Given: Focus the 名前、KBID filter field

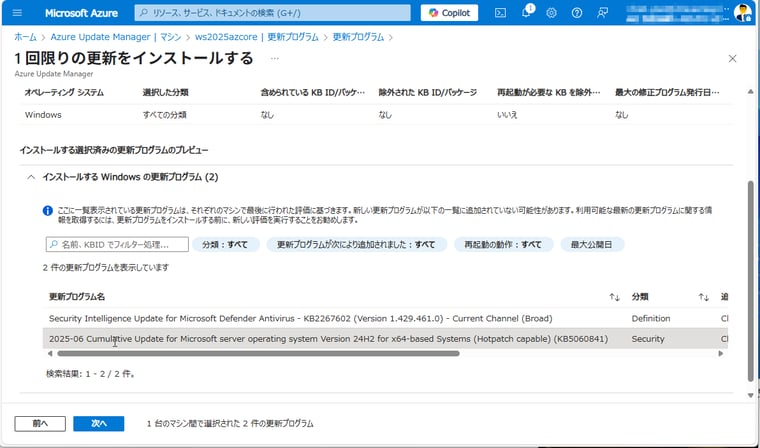Looking at the screenshot, I should (117, 244).
